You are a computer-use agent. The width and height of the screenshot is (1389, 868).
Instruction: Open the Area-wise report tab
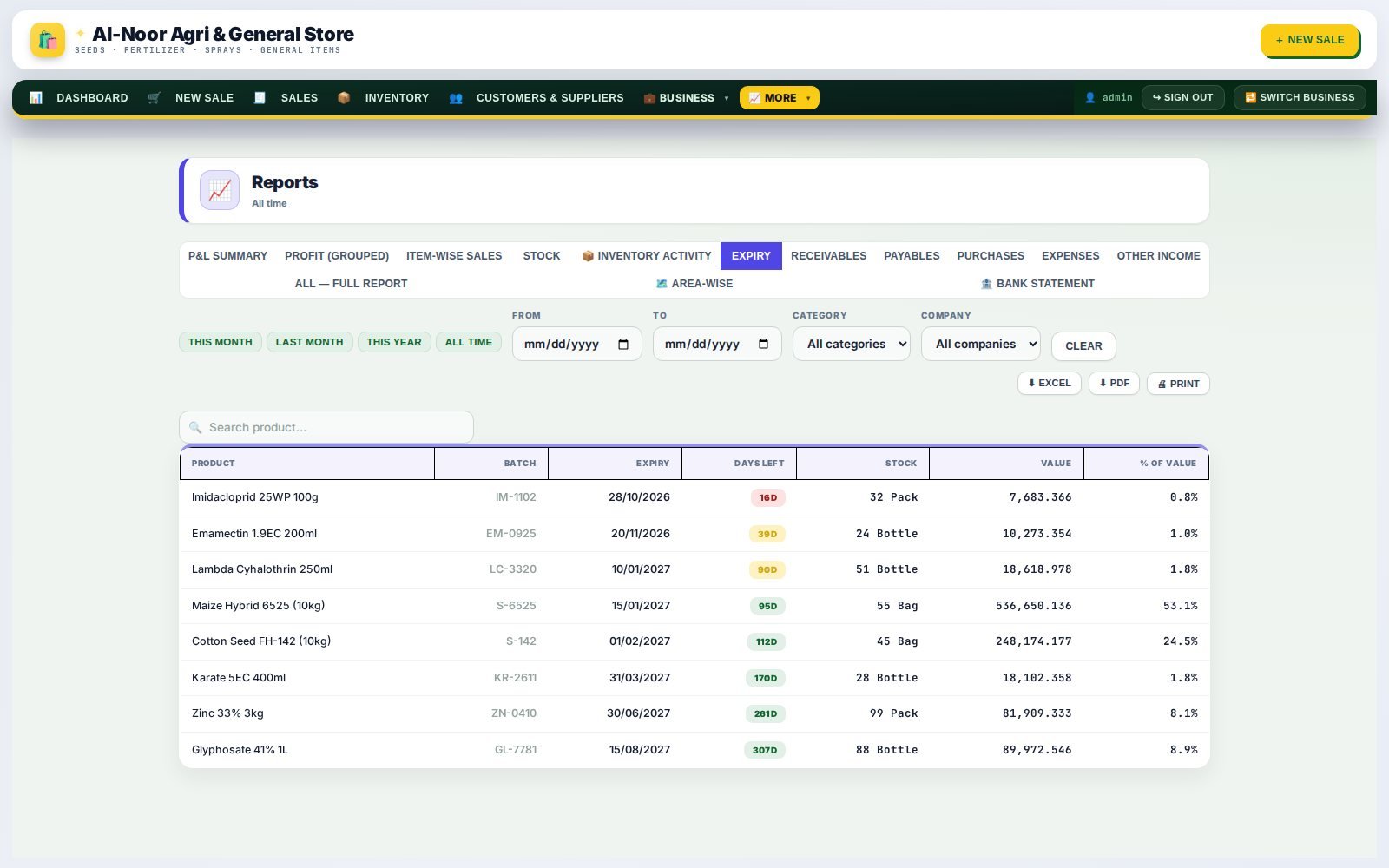click(x=694, y=284)
